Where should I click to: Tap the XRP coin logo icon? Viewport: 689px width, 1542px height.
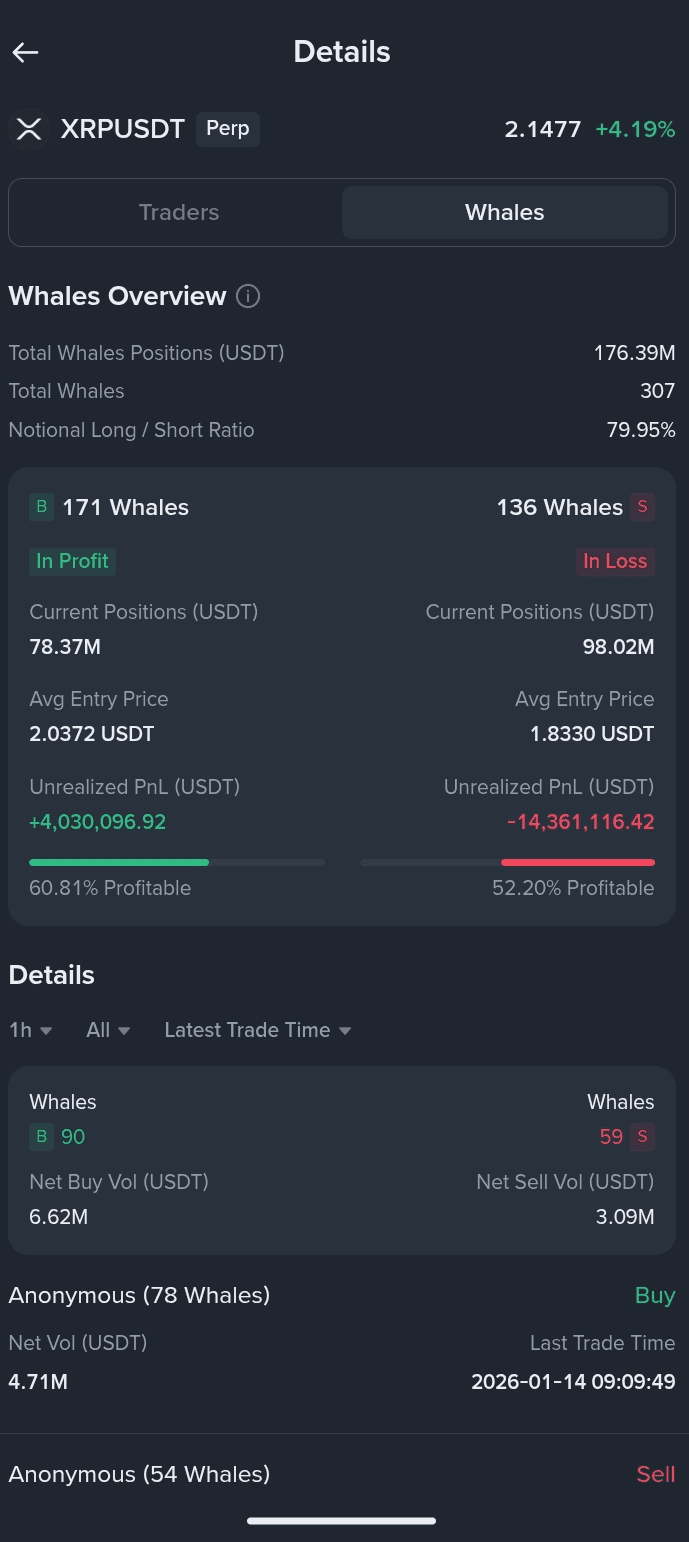coord(29,129)
